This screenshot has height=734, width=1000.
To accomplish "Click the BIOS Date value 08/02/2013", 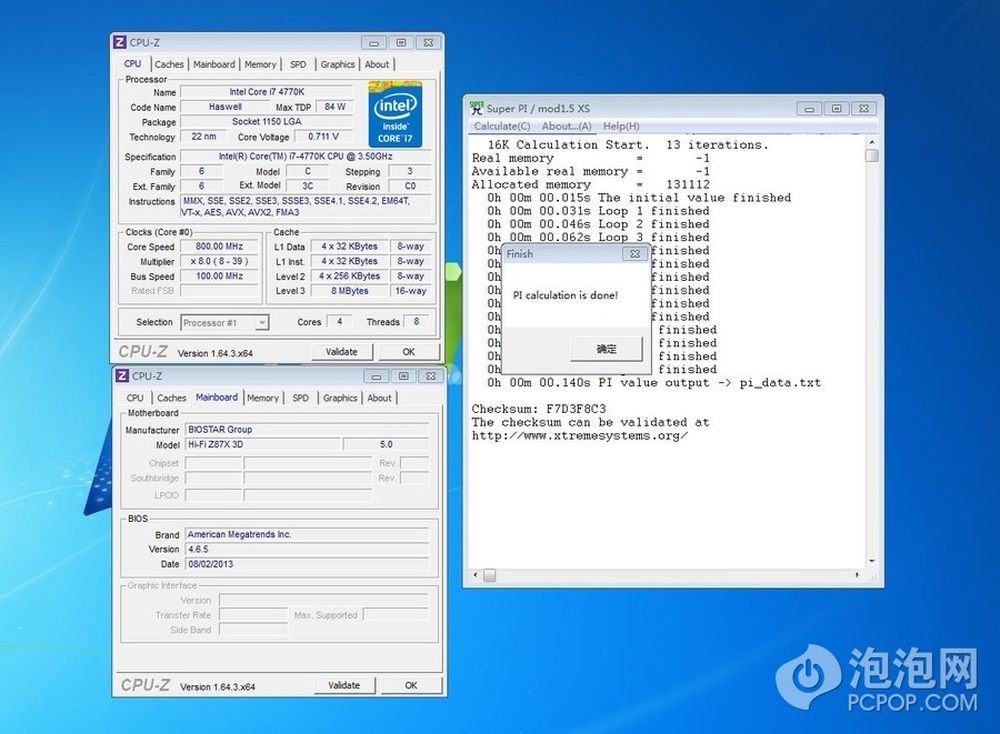I will tap(307, 564).
